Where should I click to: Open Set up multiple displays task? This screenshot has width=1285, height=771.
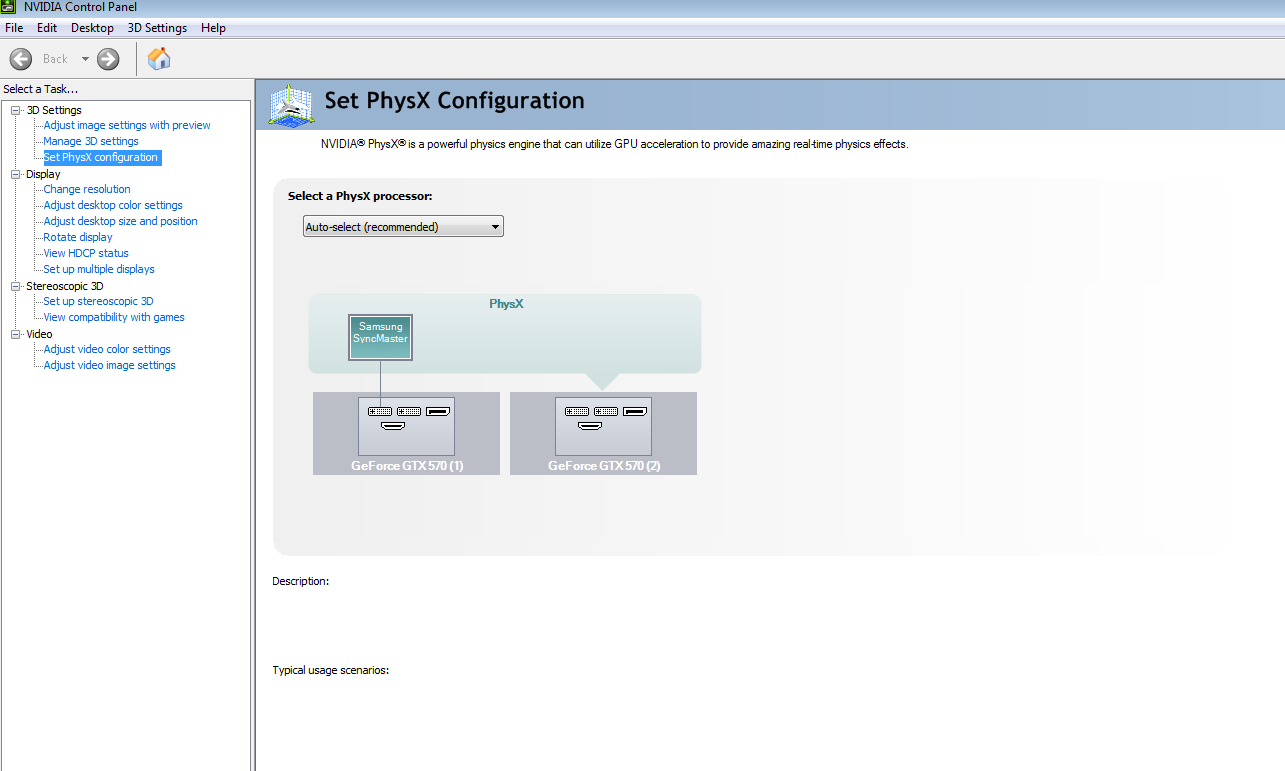pyautogui.click(x=99, y=269)
